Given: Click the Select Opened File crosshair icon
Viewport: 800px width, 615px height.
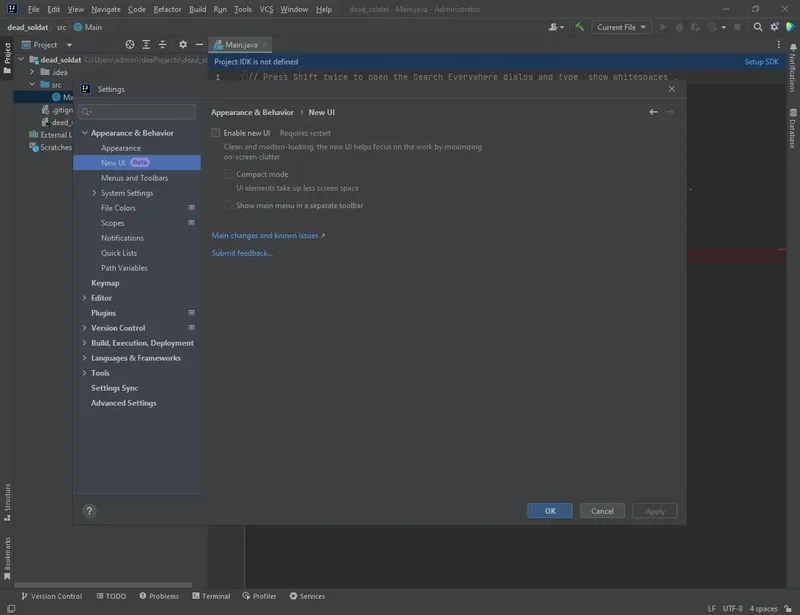Looking at the screenshot, I should pyautogui.click(x=130, y=45).
